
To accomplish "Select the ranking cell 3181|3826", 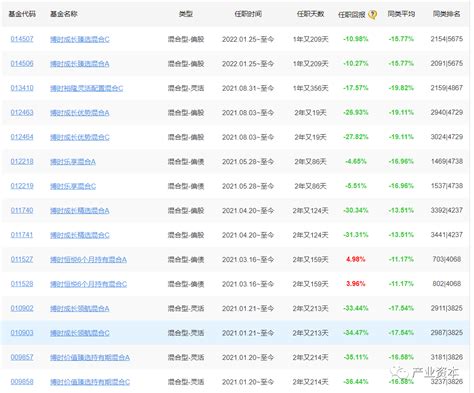I will click(x=446, y=357).
